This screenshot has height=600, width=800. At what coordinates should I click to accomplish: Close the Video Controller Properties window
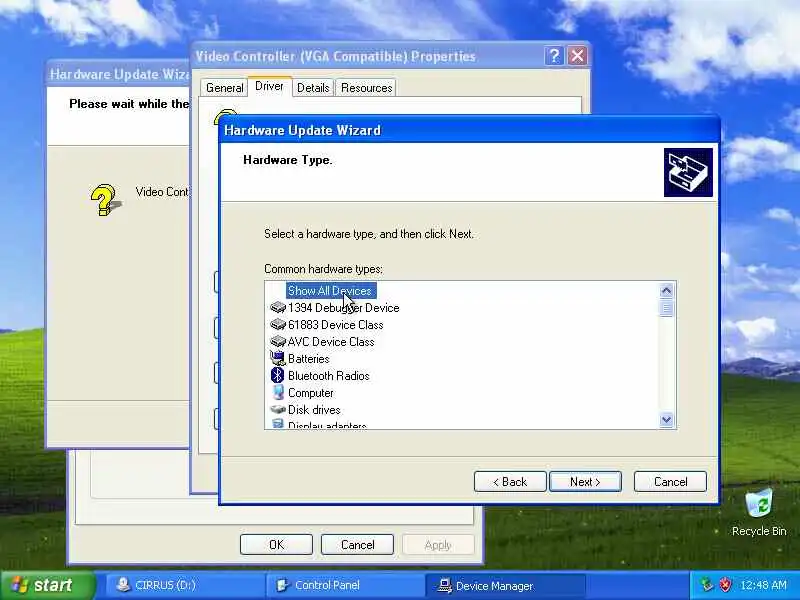[x=578, y=56]
